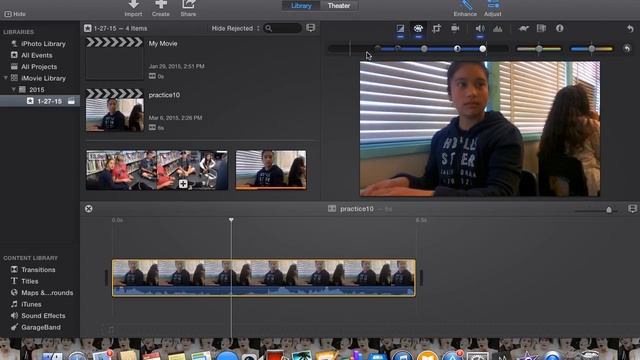Screen dimensions: 640x360
Task: Collapse the iMovie Library disclosure triangle
Action: 6,78
